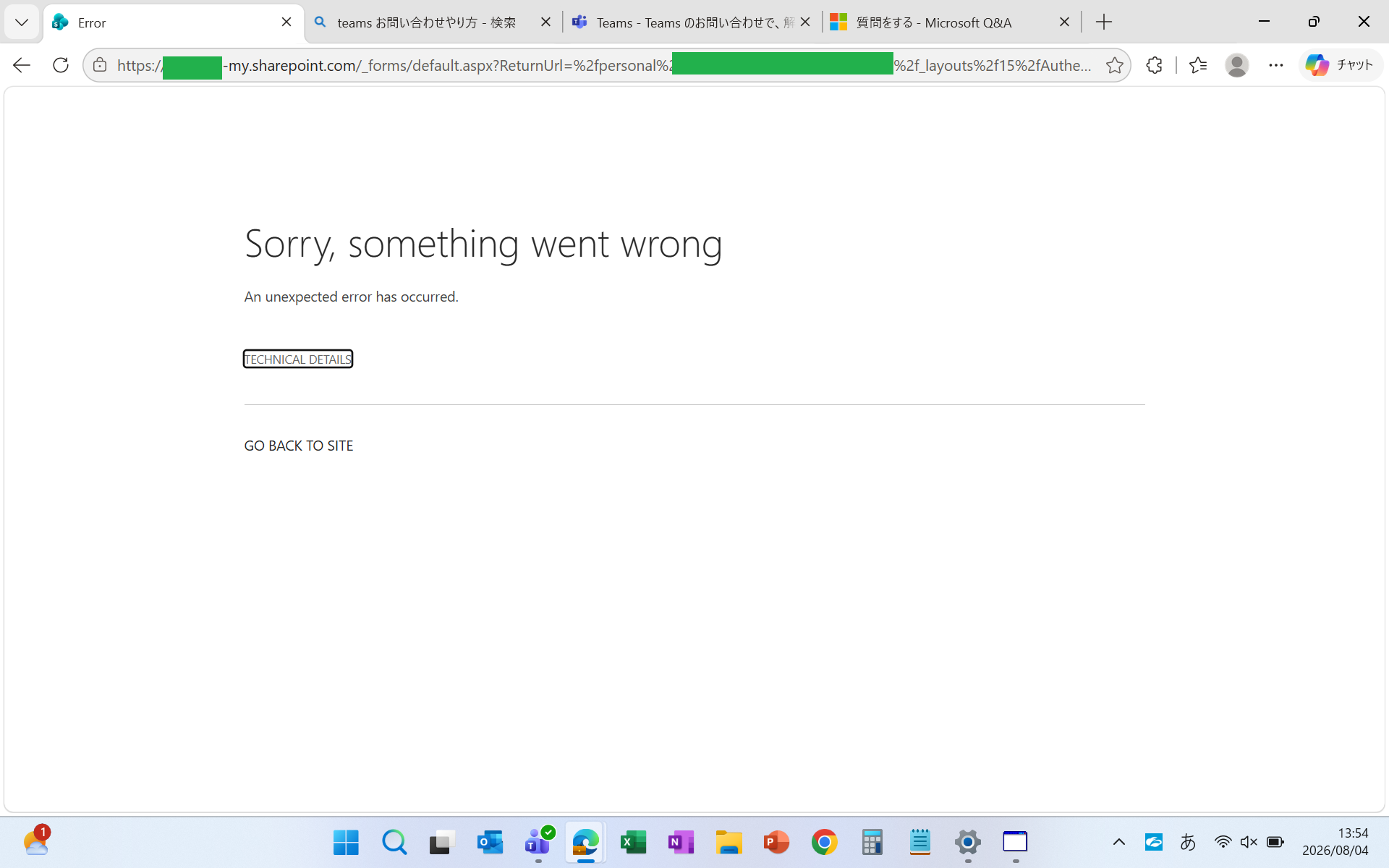Launch PowerPoint from the taskbar
This screenshot has height=868, width=1389.
point(776,843)
